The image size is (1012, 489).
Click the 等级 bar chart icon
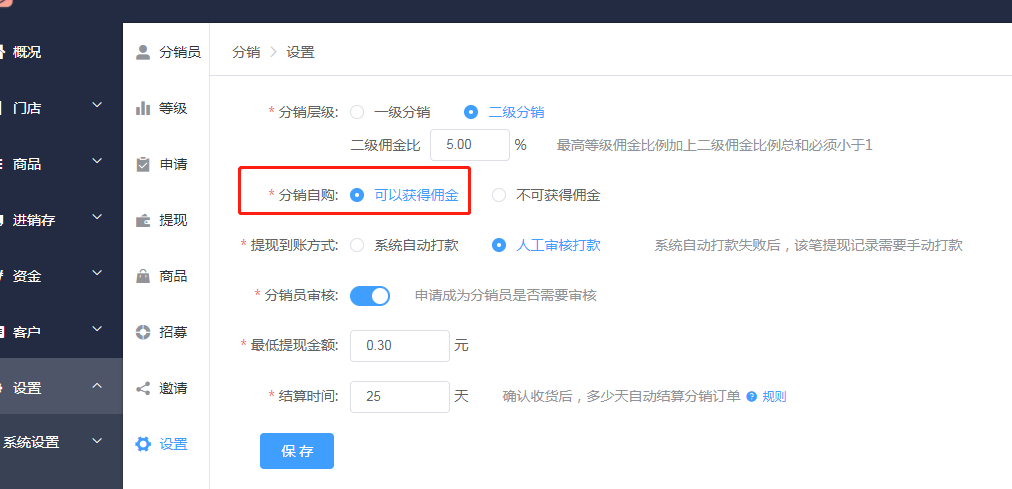coord(143,108)
